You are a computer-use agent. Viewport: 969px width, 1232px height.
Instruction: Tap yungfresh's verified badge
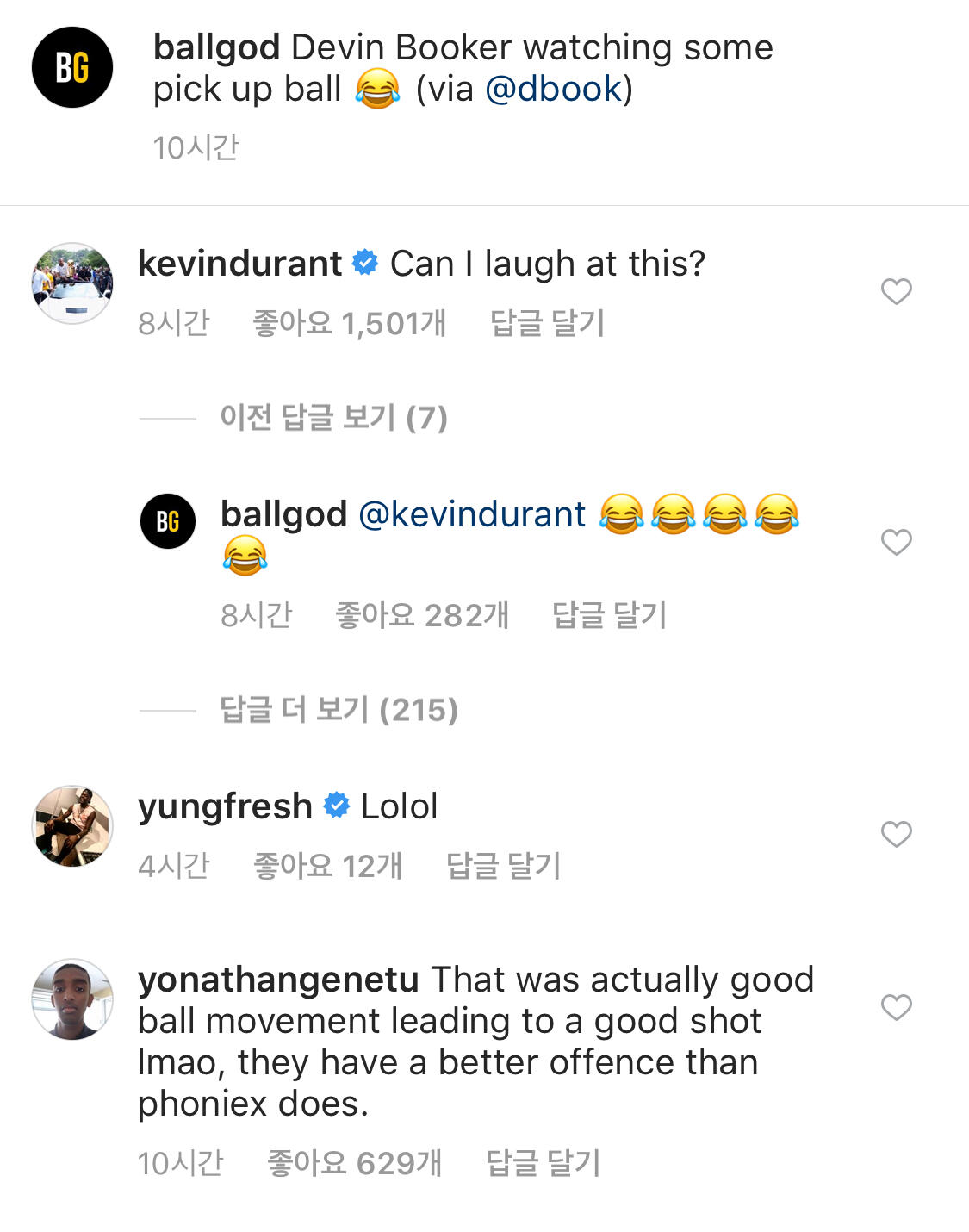point(337,806)
